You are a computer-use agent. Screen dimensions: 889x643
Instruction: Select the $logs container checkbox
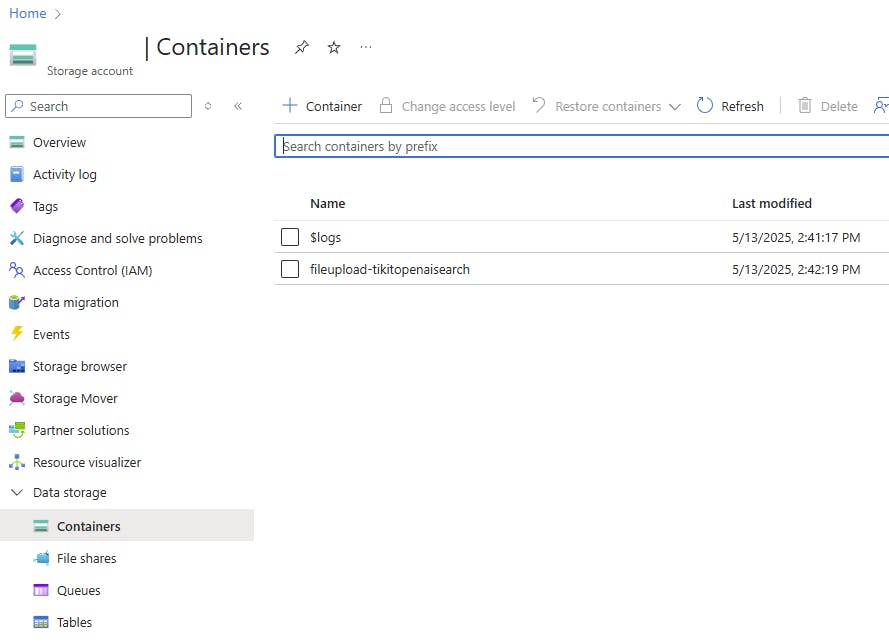pyautogui.click(x=290, y=237)
